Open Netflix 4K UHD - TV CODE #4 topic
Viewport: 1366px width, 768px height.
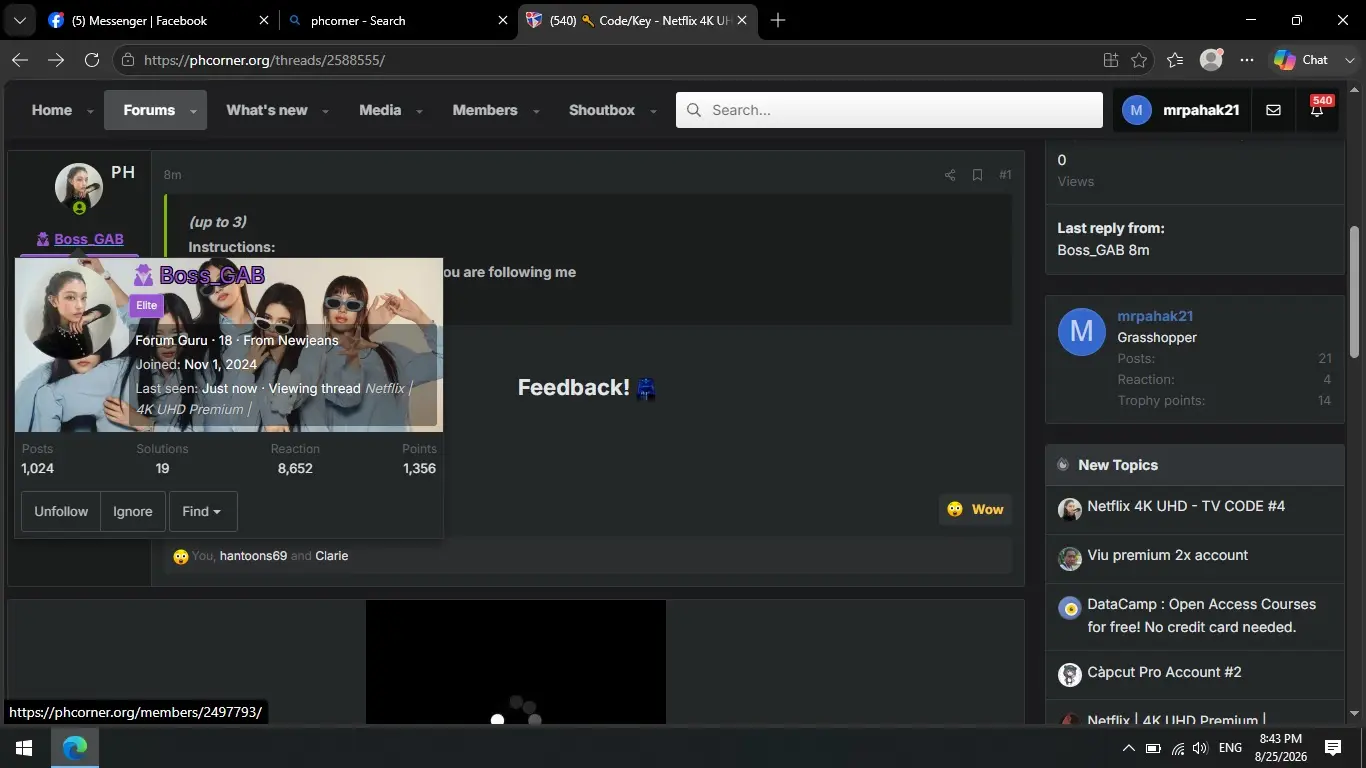[x=1186, y=506]
